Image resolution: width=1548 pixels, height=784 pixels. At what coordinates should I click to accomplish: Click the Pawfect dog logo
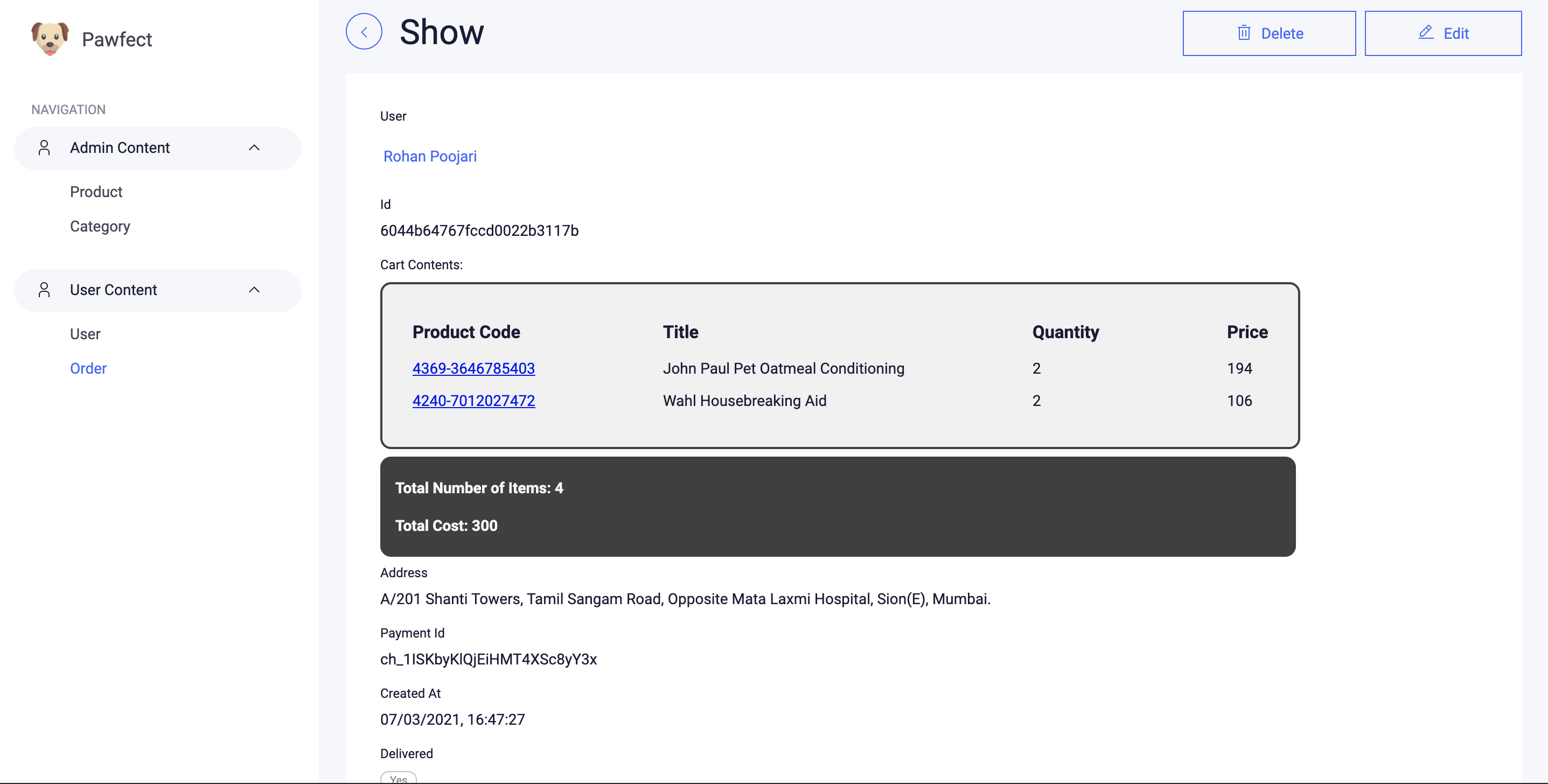point(50,38)
